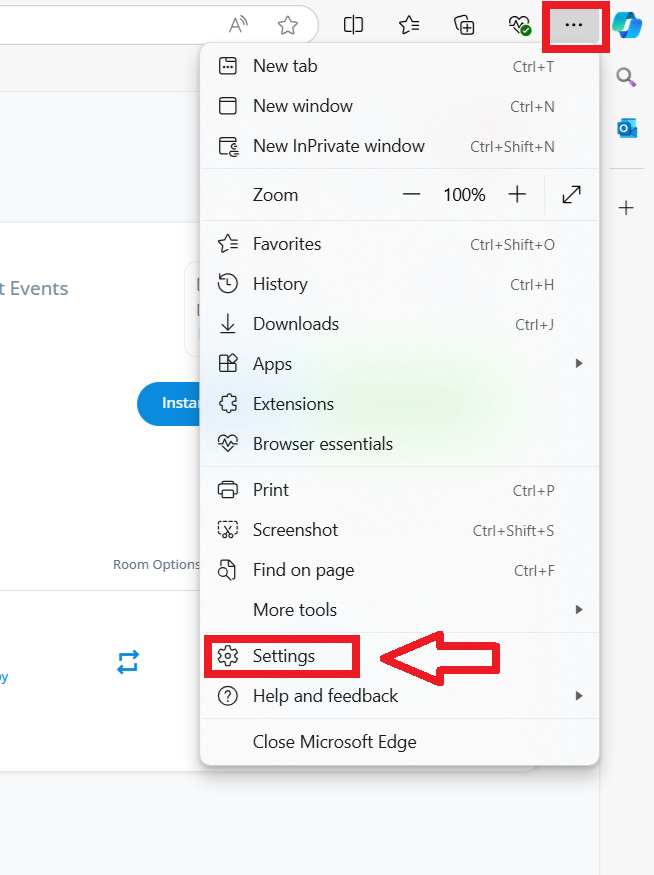
Task: Click the Browser essentials heart icon in toolbar
Action: [x=518, y=25]
